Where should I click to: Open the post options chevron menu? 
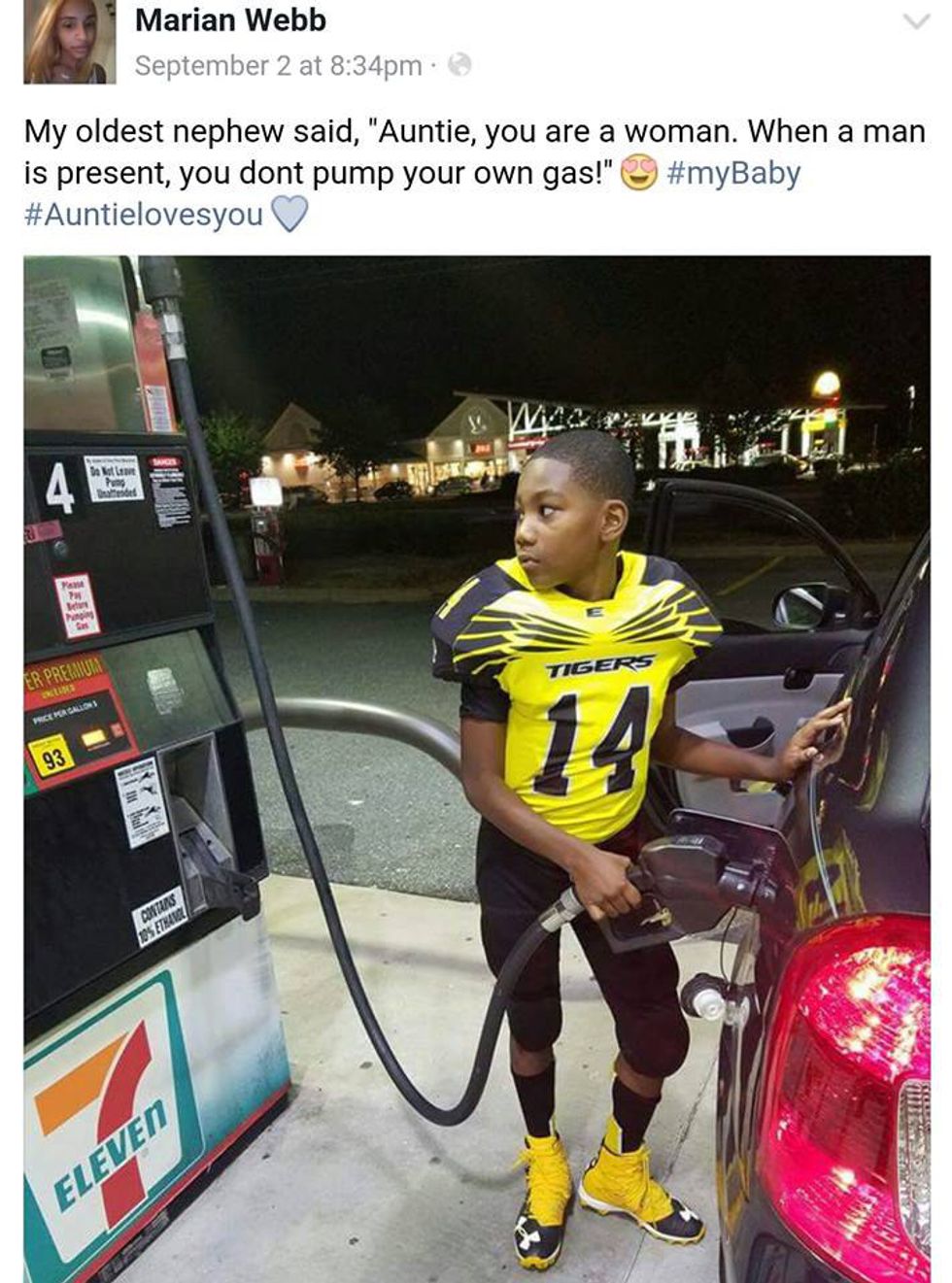coord(916,20)
